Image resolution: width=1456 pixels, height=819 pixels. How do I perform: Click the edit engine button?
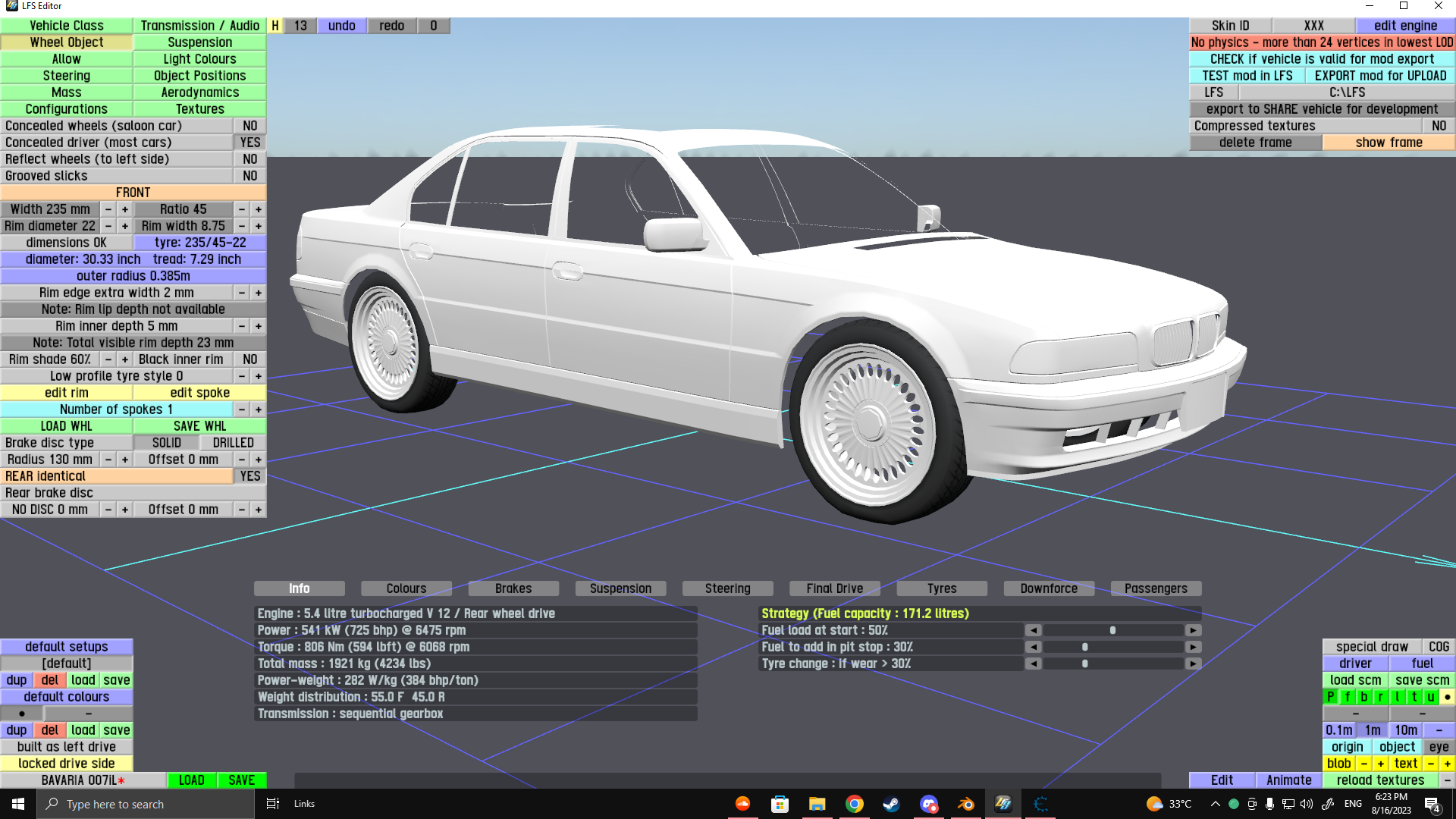(x=1404, y=26)
